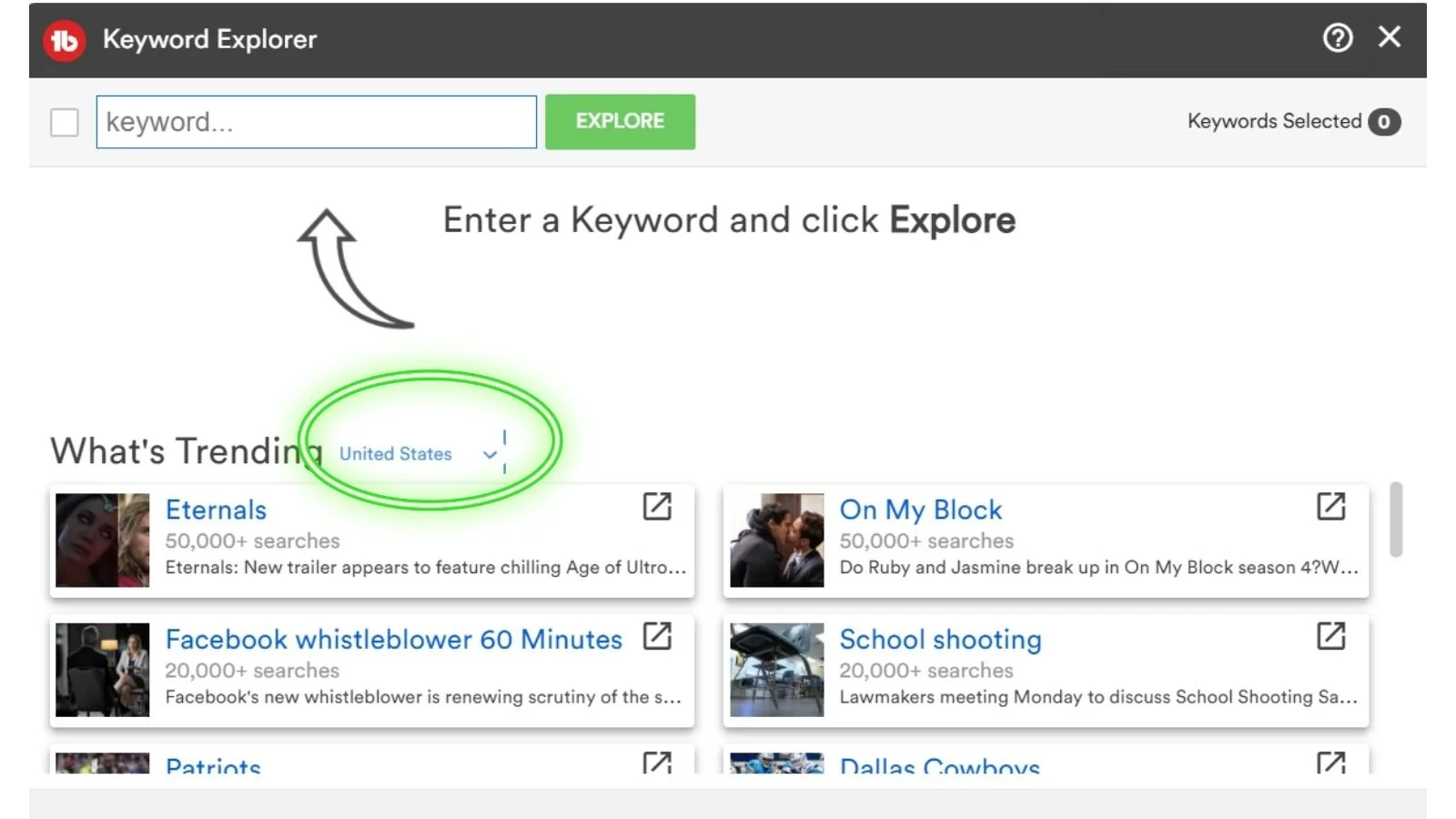Select the Eternals trending keyword
The image size is (1456, 819).
[216, 510]
